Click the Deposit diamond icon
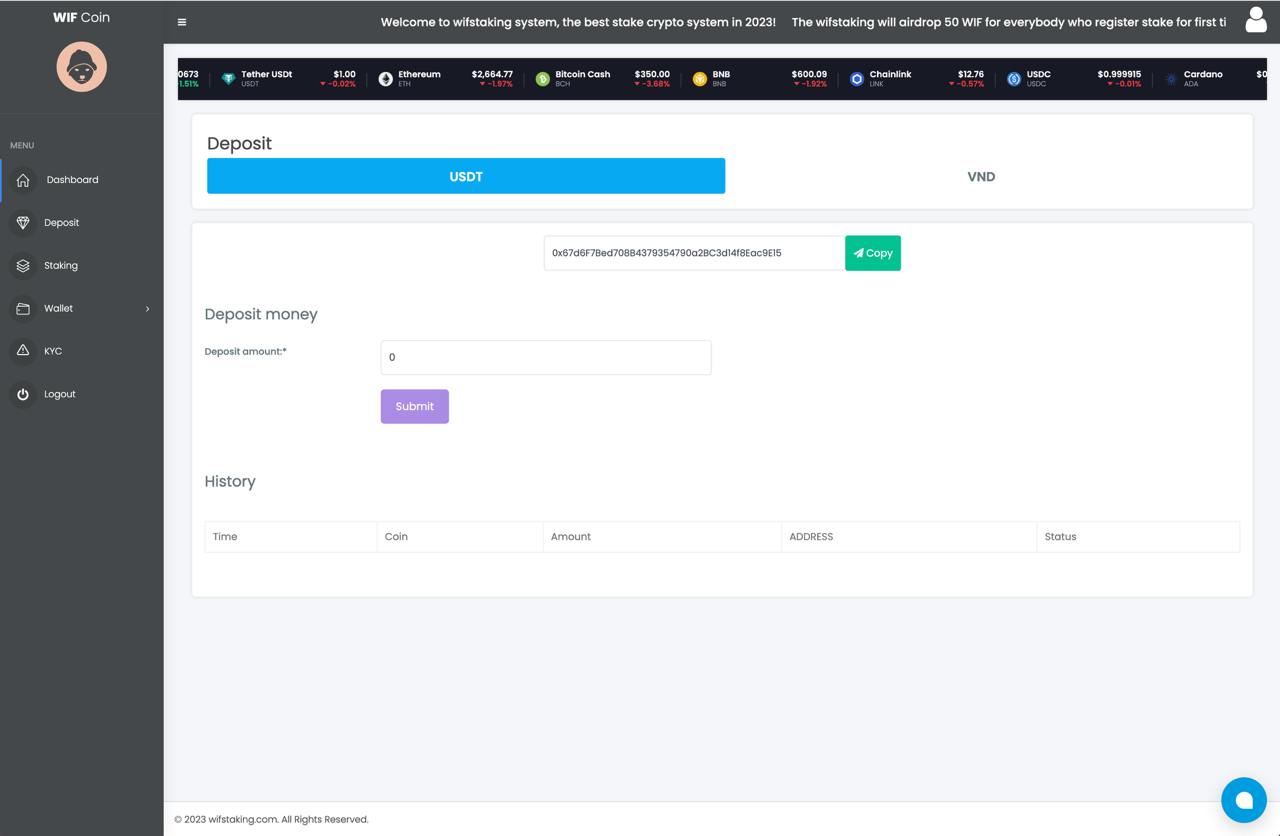Screen dimensions: 1280x836 pyautogui.click(x=23, y=223)
